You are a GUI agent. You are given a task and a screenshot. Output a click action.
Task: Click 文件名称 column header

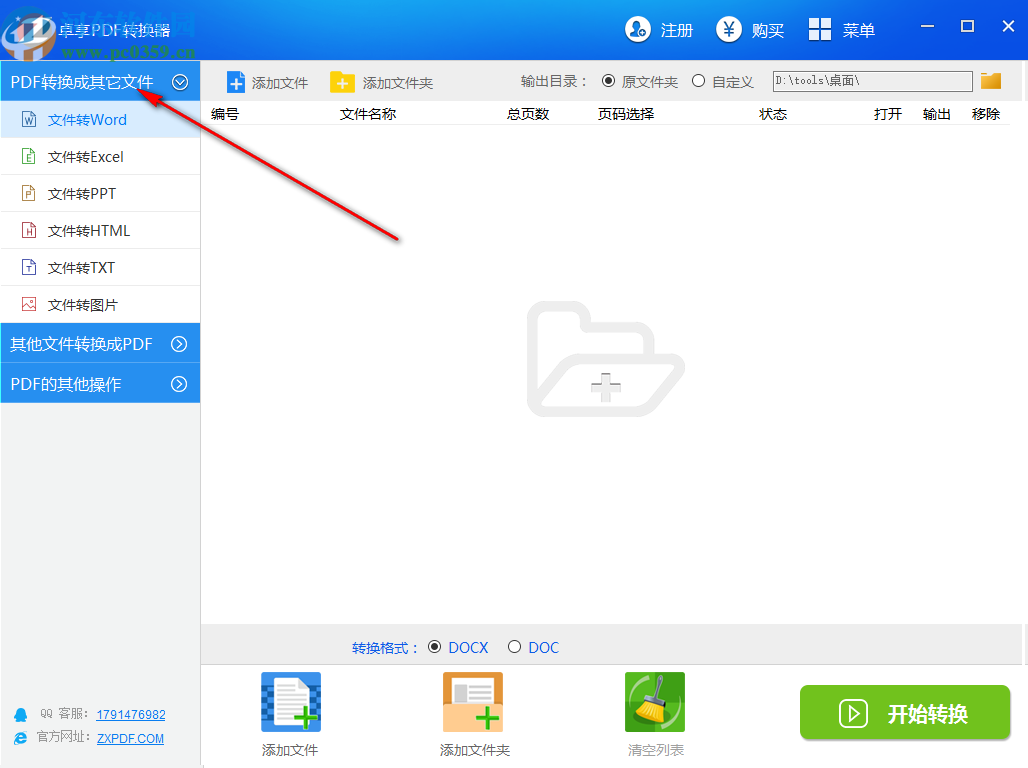(x=368, y=114)
